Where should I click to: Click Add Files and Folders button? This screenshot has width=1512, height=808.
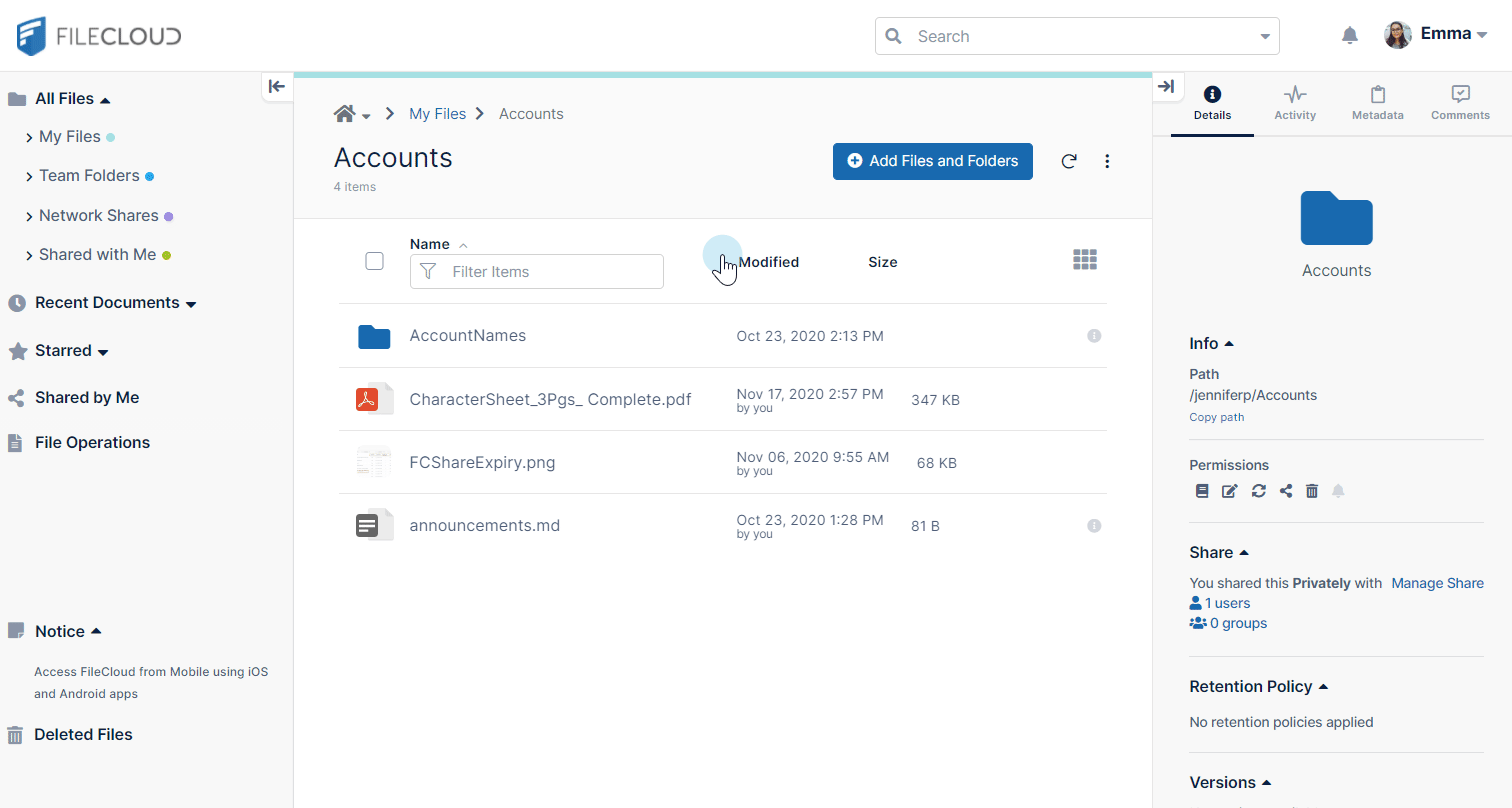click(932, 161)
